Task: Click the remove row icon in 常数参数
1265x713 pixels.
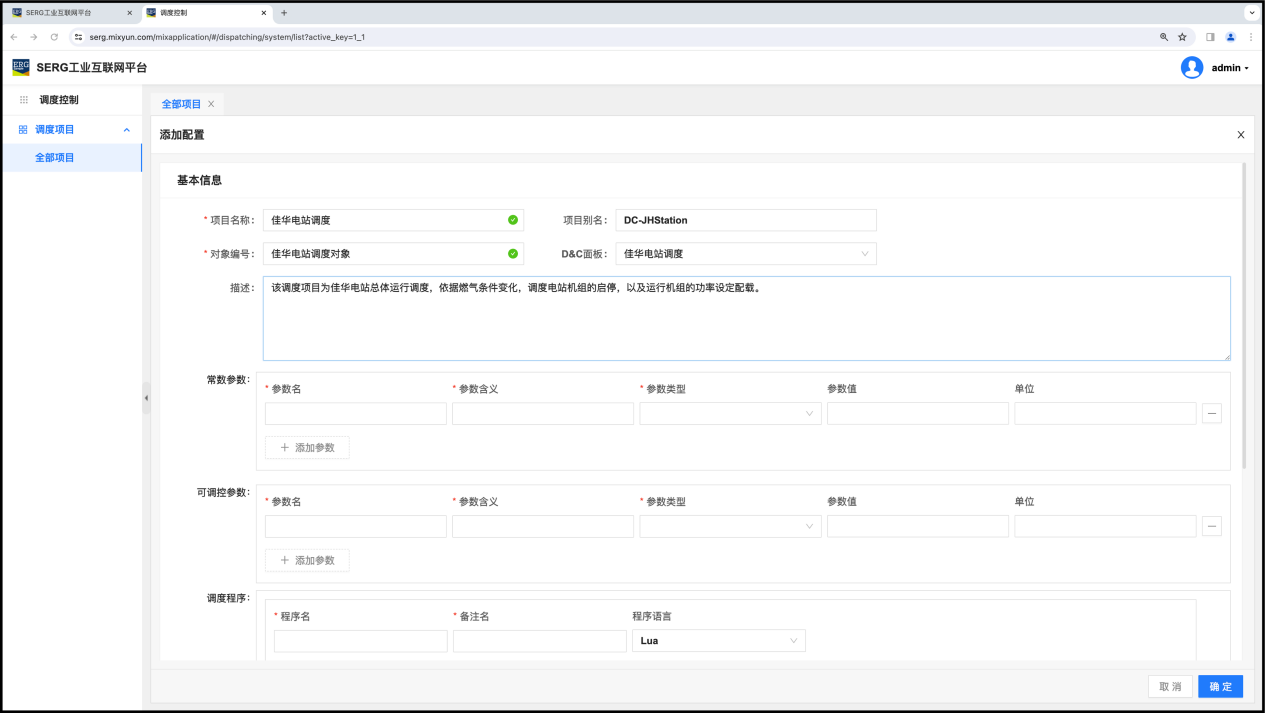Action: (1211, 414)
